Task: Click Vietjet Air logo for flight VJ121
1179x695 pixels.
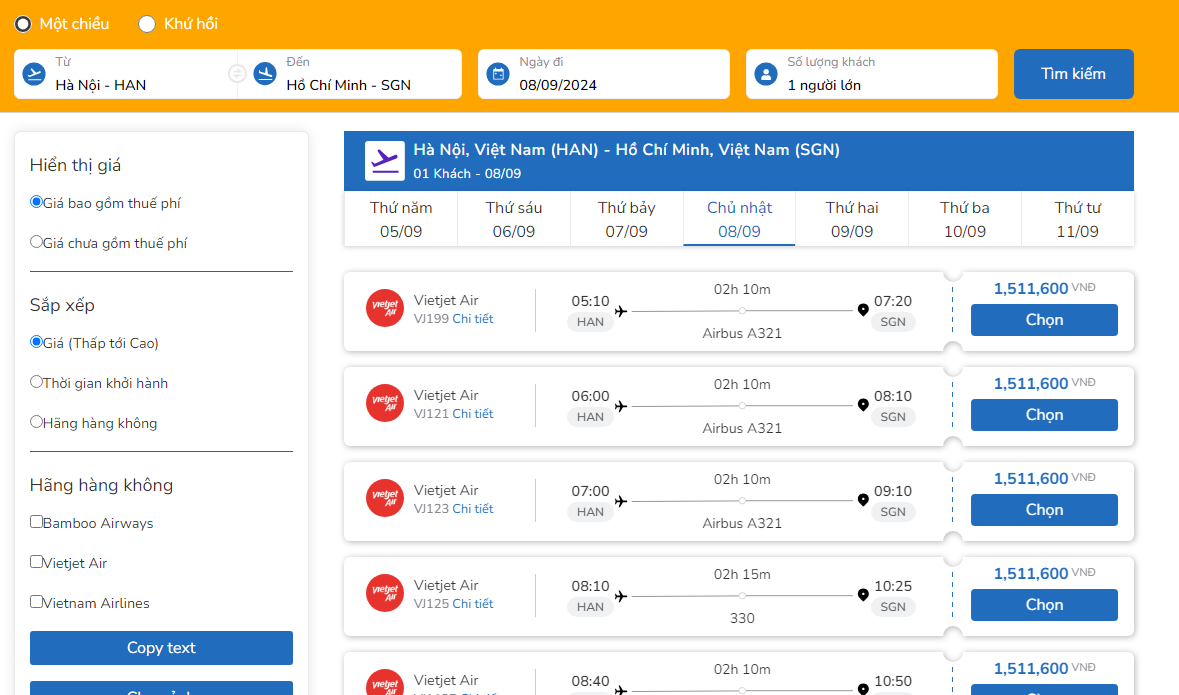Action: (x=385, y=403)
